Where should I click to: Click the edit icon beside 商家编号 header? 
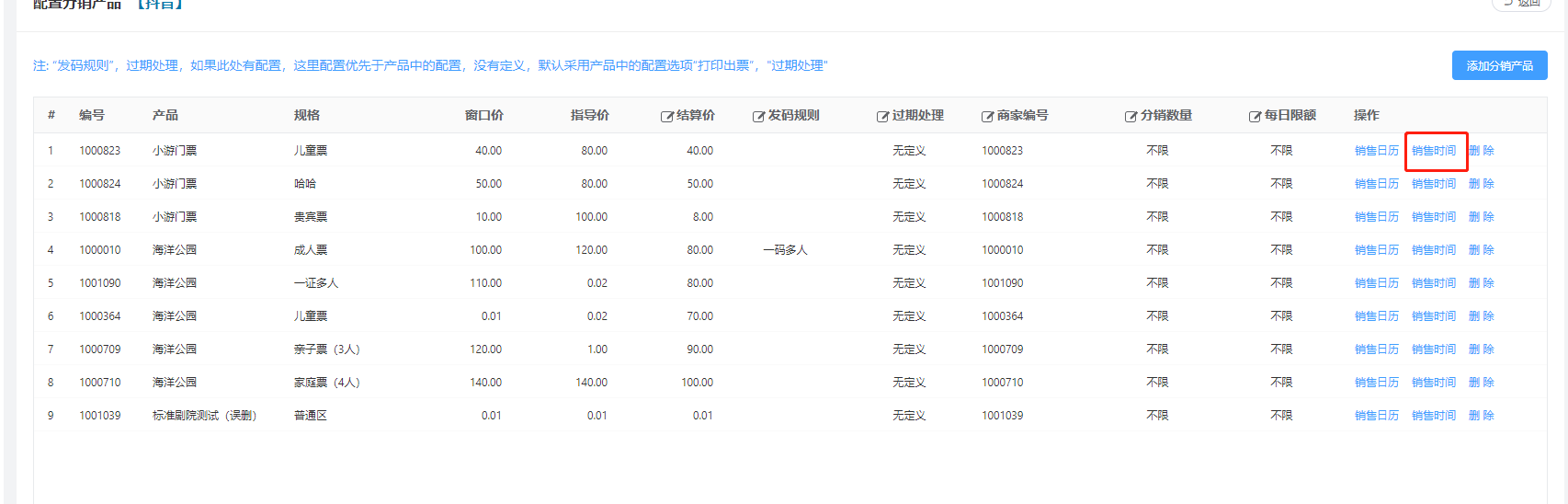tap(987, 117)
